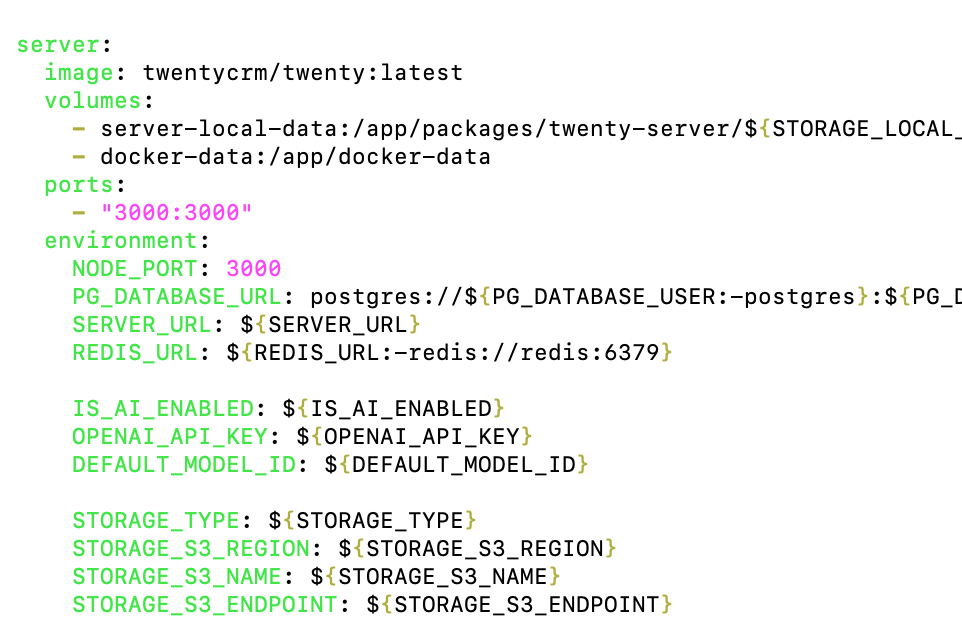Image resolution: width=962 pixels, height=618 pixels.
Task: Click the postgres:// connection string value
Action: pyautogui.click(x=636, y=297)
